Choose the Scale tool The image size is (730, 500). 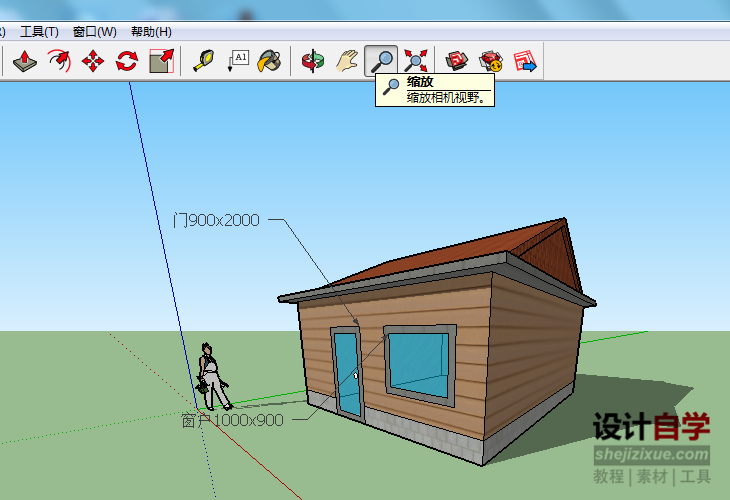(x=161, y=61)
